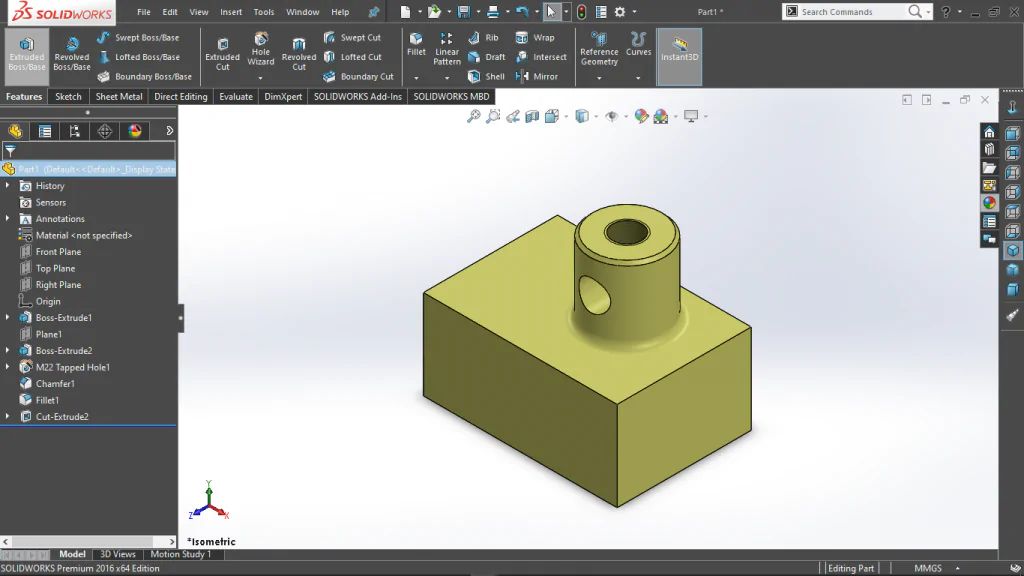Expand Boss-Extrude1 feature node

point(7,317)
